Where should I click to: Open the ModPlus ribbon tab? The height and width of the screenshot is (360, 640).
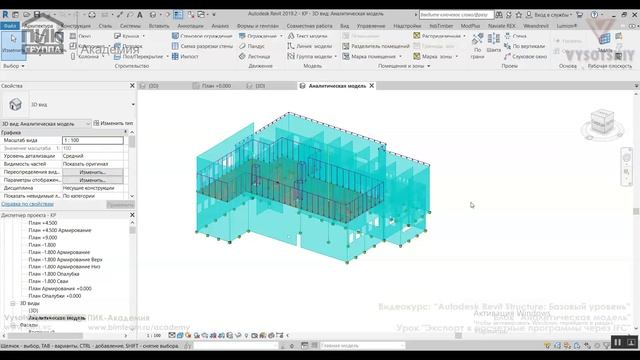pyautogui.click(x=470, y=26)
